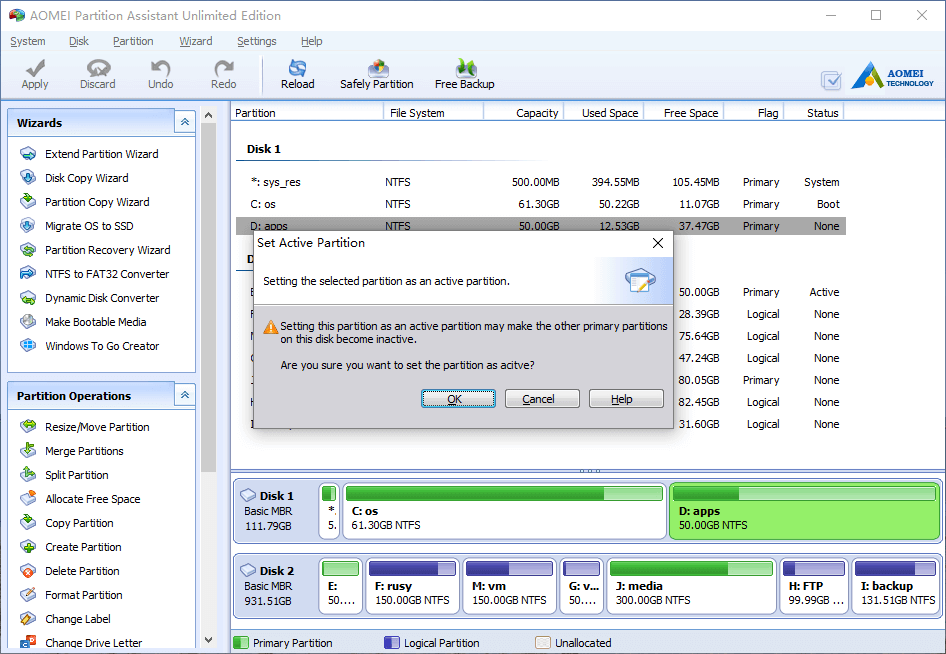Collapse the Partition Operations panel
Image resolution: width=946 pixels, height=654 pixels.
click(x=185, y=395)
